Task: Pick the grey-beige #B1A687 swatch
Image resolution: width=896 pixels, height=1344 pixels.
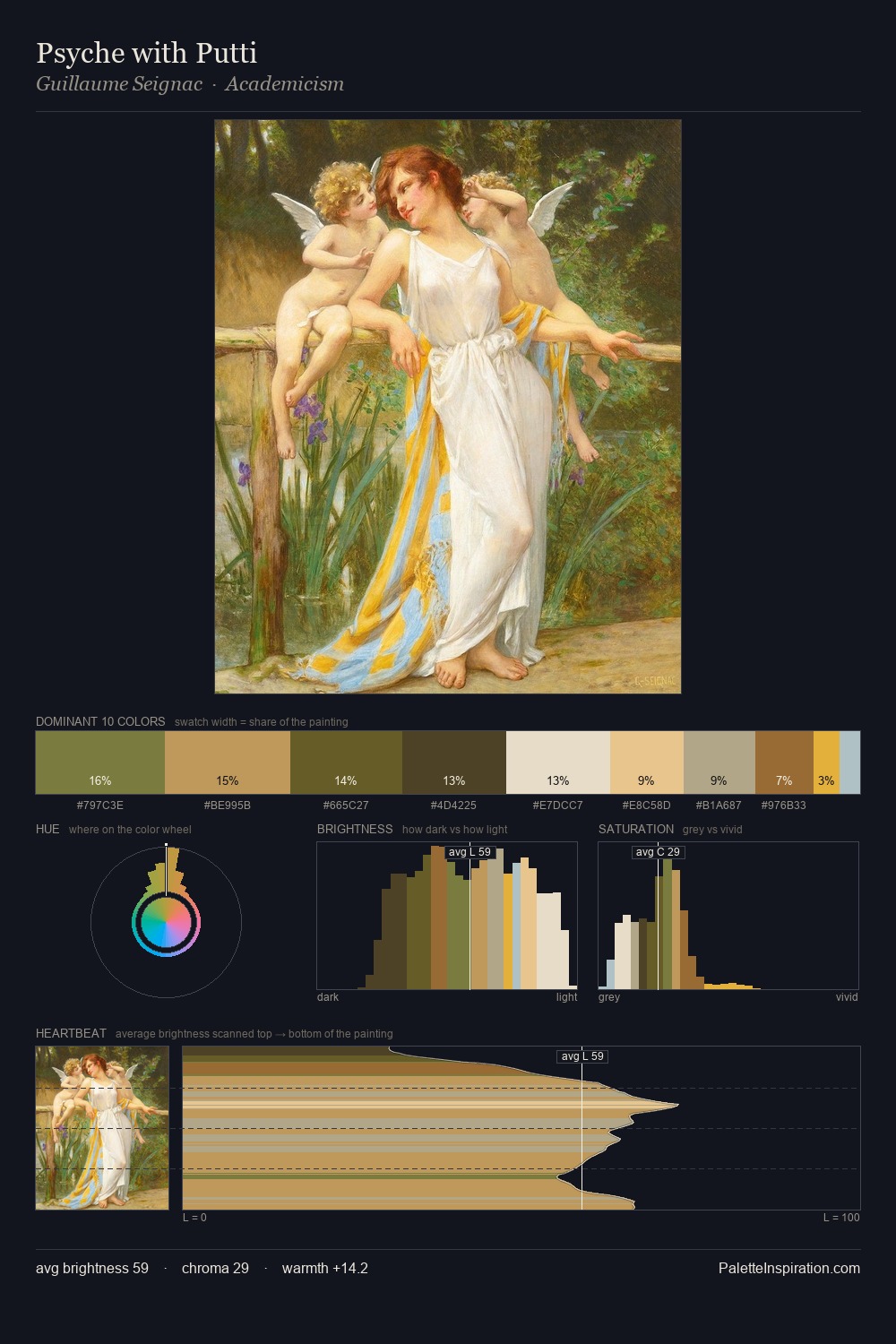Action: [719, 762]
